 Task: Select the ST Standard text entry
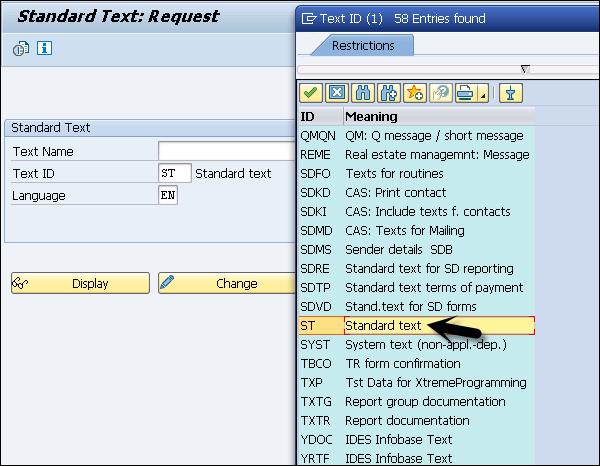point(417,326)
